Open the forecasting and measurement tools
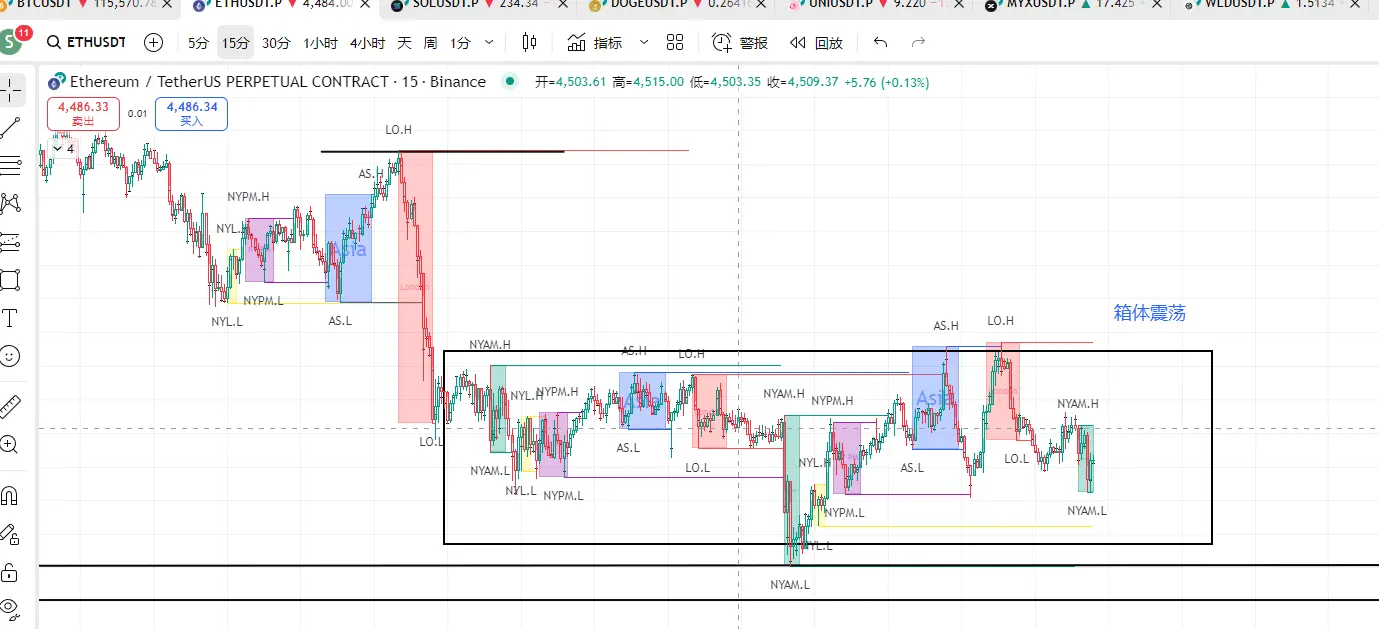Viewport: 1379px width, 629px height. point(11,241)
